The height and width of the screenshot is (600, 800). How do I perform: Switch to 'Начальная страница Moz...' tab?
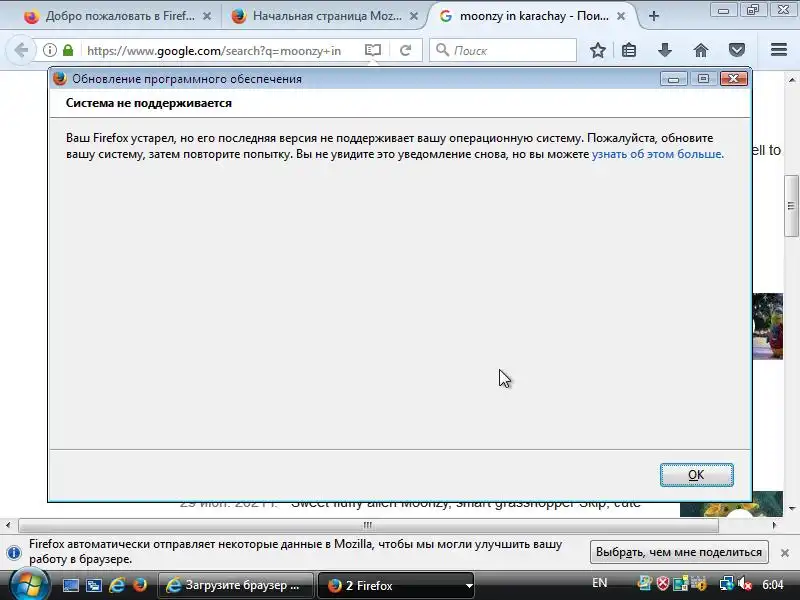pos(327,16)
